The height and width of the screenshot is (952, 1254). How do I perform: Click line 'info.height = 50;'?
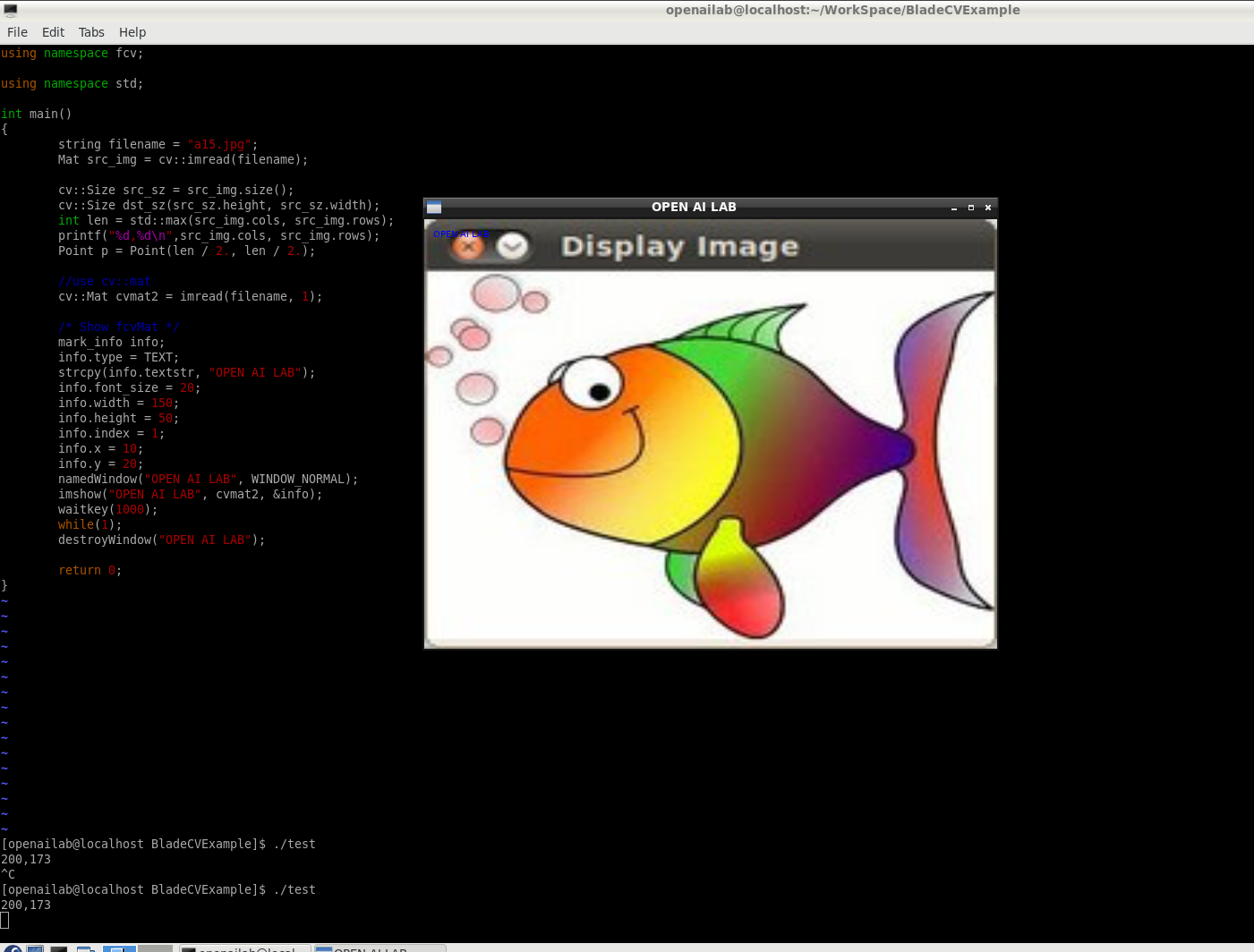coord(118,418)
